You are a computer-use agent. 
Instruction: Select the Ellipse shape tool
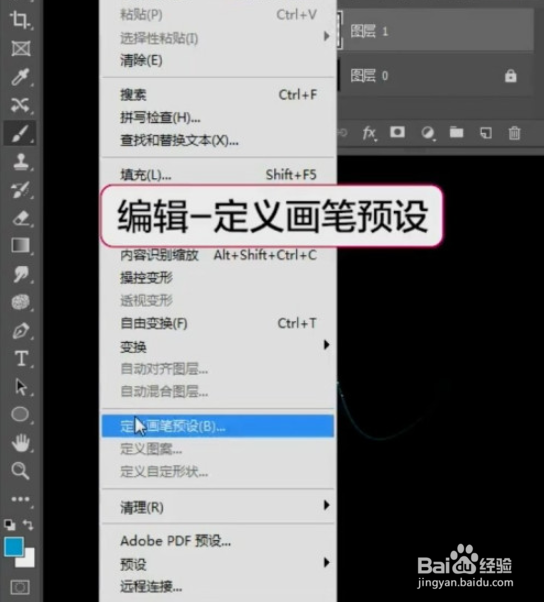20,415
